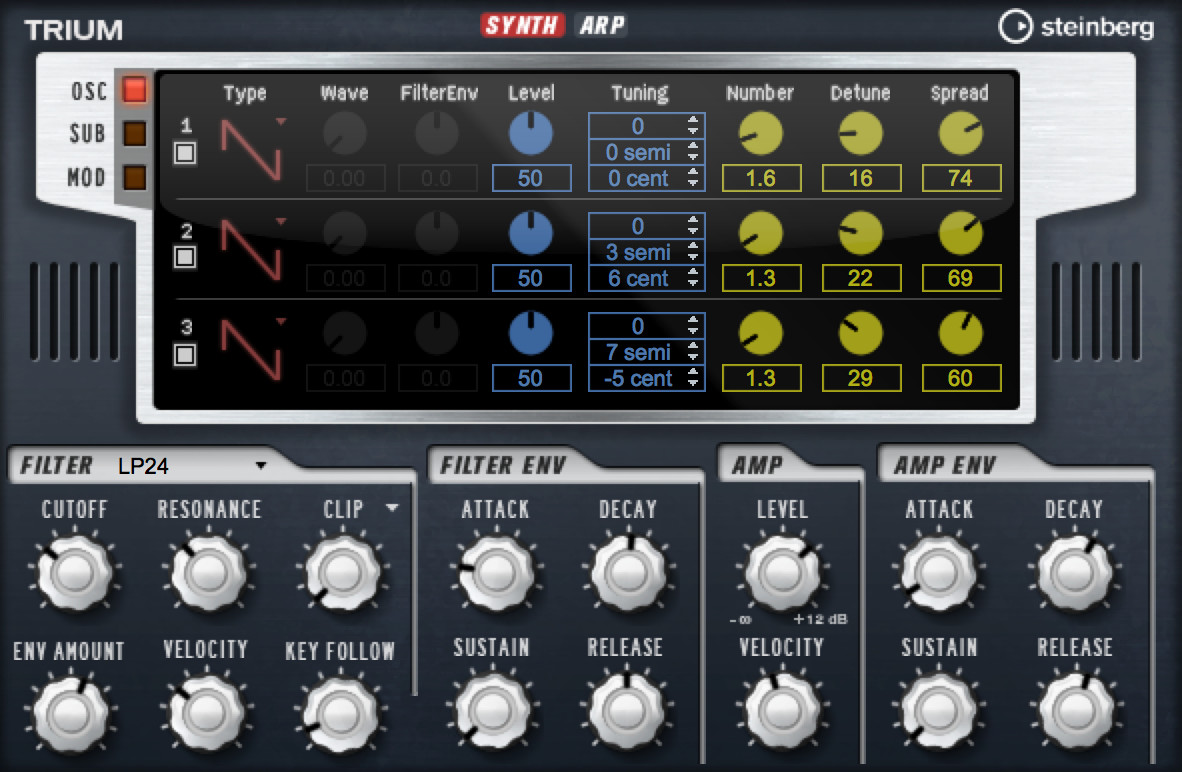Image resolution: width=1182 pixels, height=772 pixels.
Task: Open oscillator 3 type dropdown arrow
Action: 281,322
